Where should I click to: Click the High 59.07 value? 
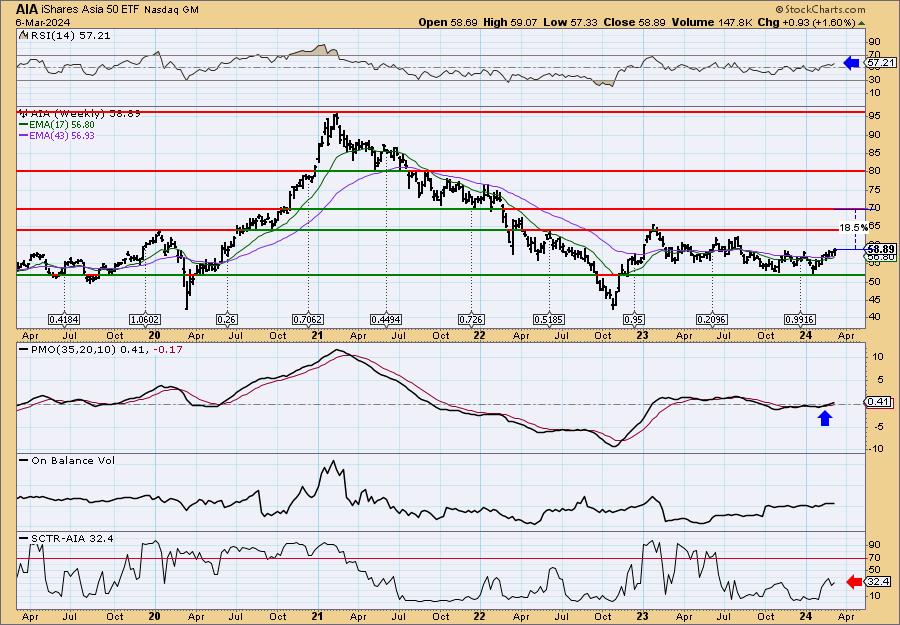click(510, 22)
